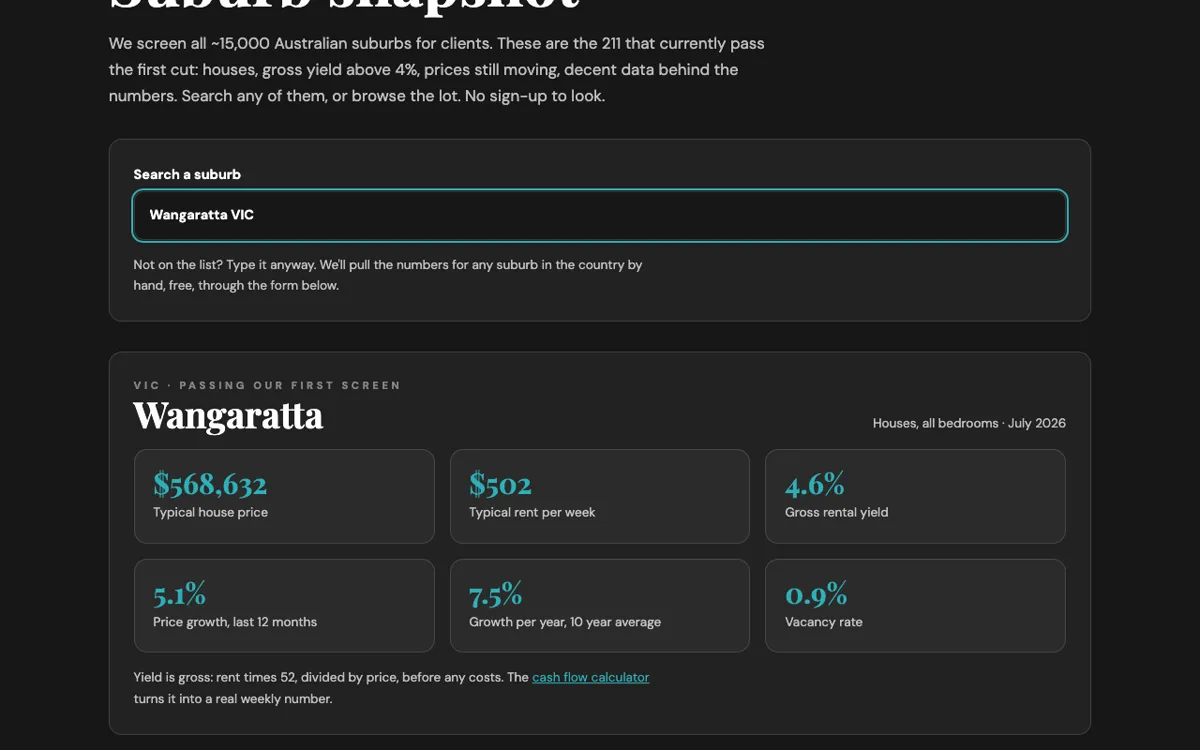Click 'Growth per year, 10 year average' caption
The image size is (1200, 750).
565,622
